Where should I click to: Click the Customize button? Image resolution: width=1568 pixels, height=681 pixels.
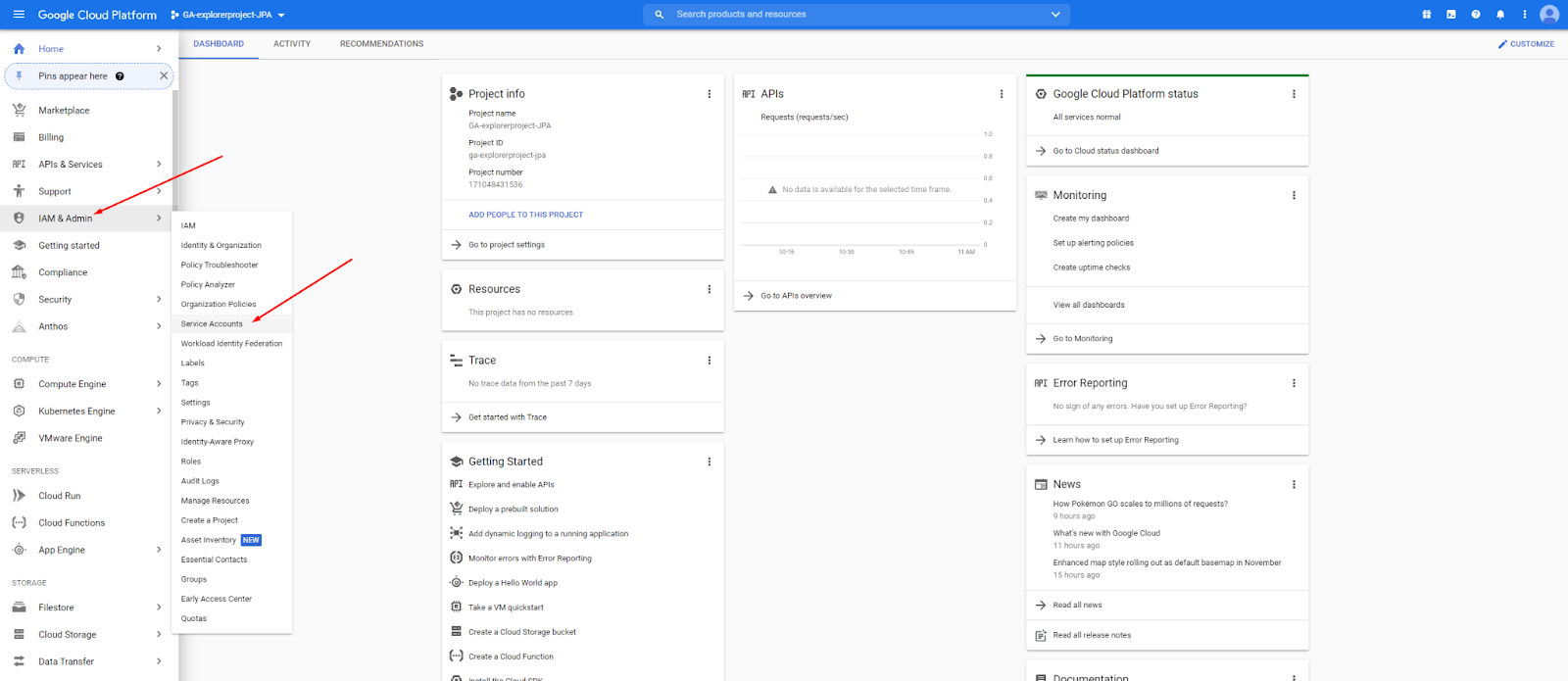1526,44
